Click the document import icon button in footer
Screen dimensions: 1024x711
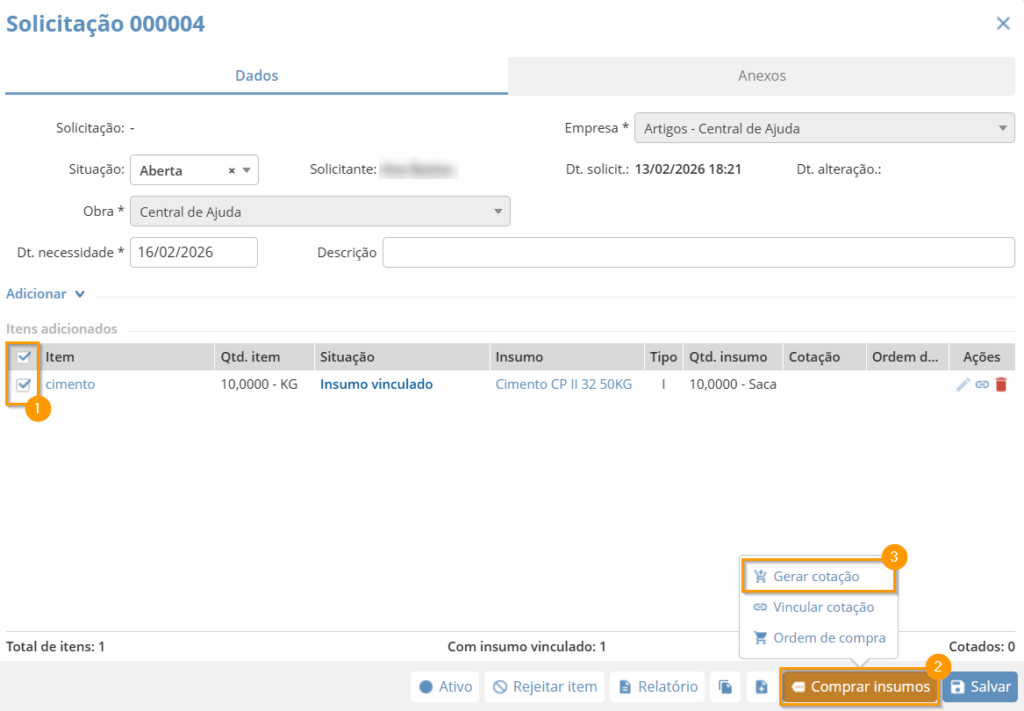pos(761,687)
